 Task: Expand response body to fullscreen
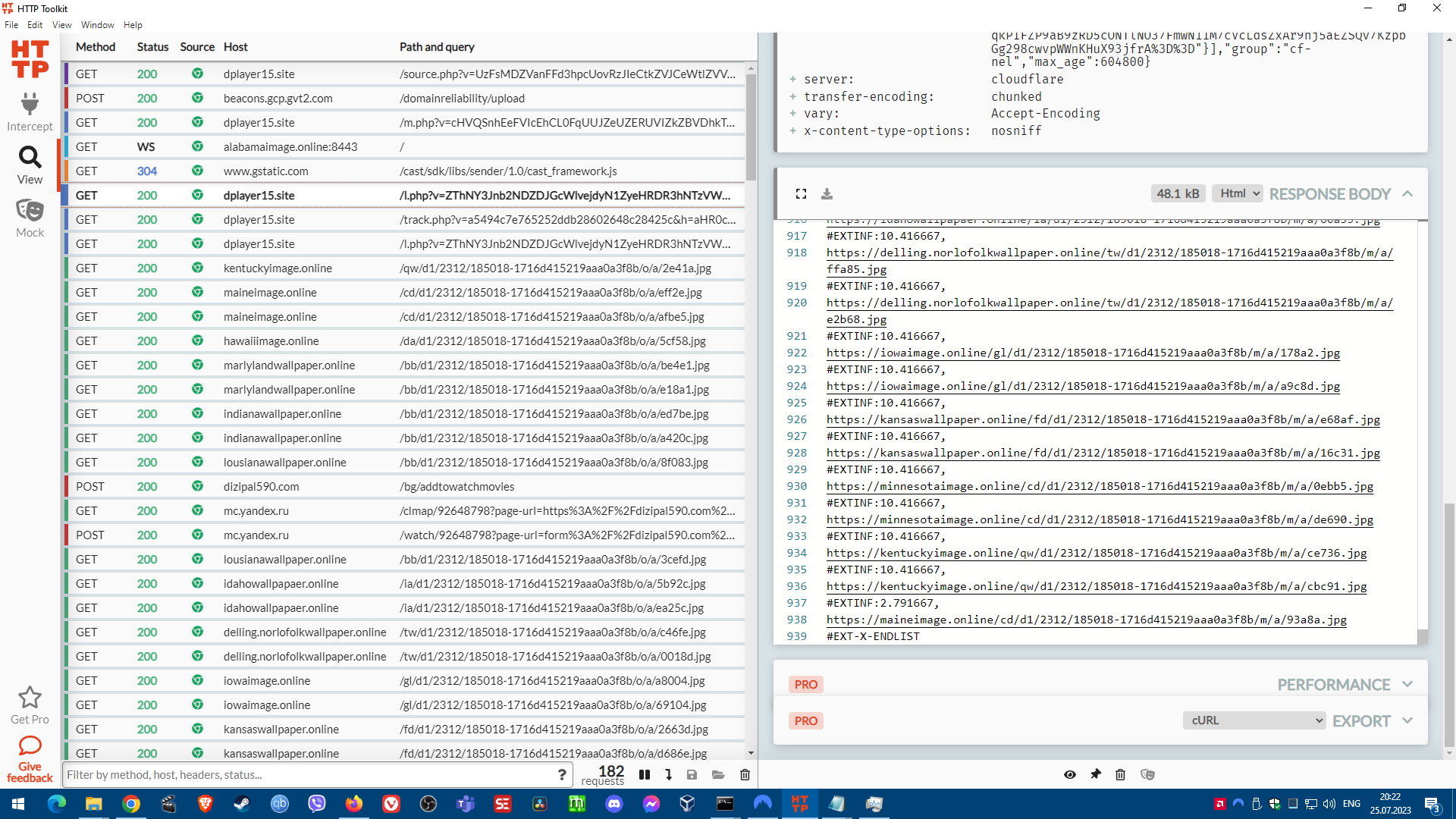[x=801, y=194]
